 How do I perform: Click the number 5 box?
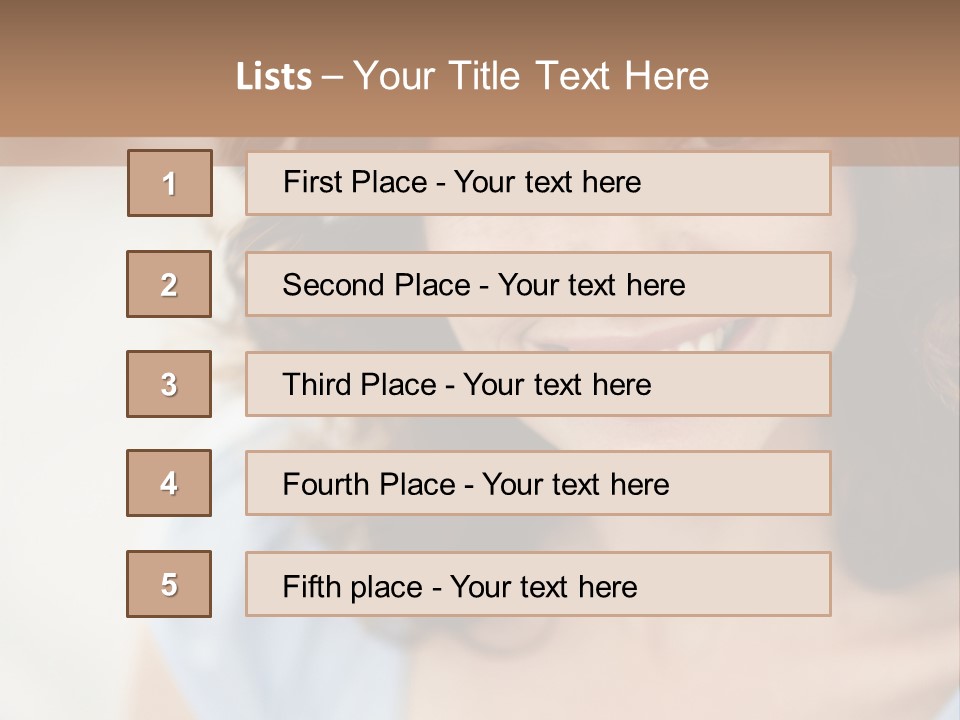tap(169, 584)
